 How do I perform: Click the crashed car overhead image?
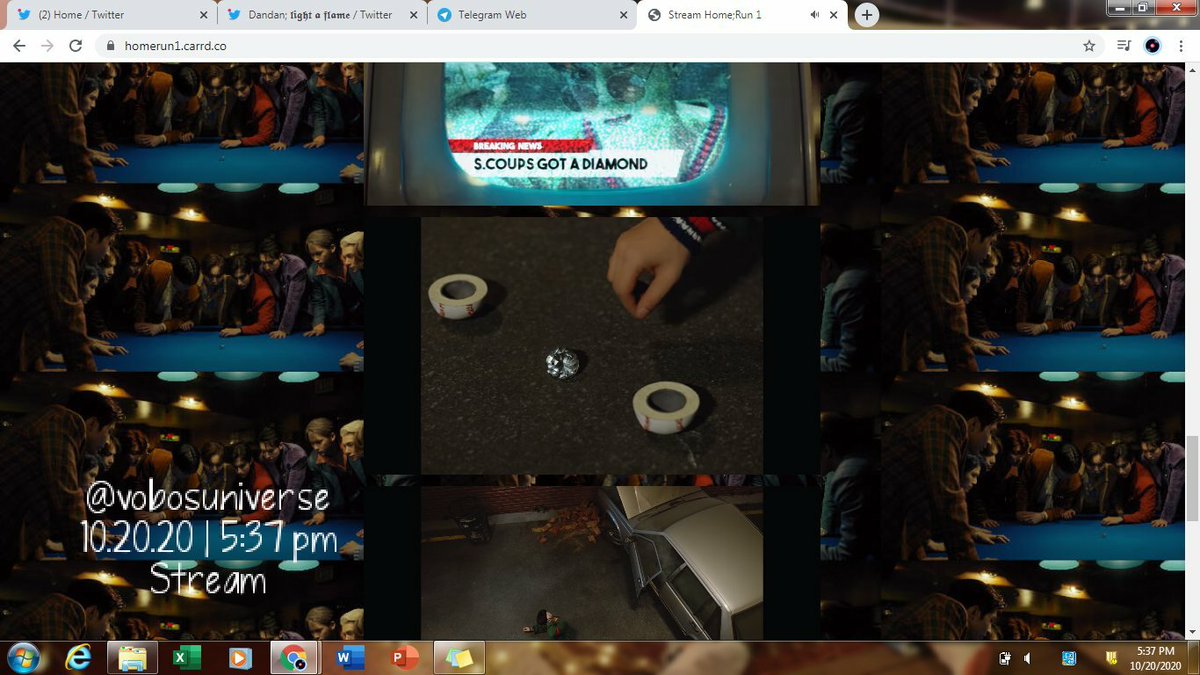[592, 563]
